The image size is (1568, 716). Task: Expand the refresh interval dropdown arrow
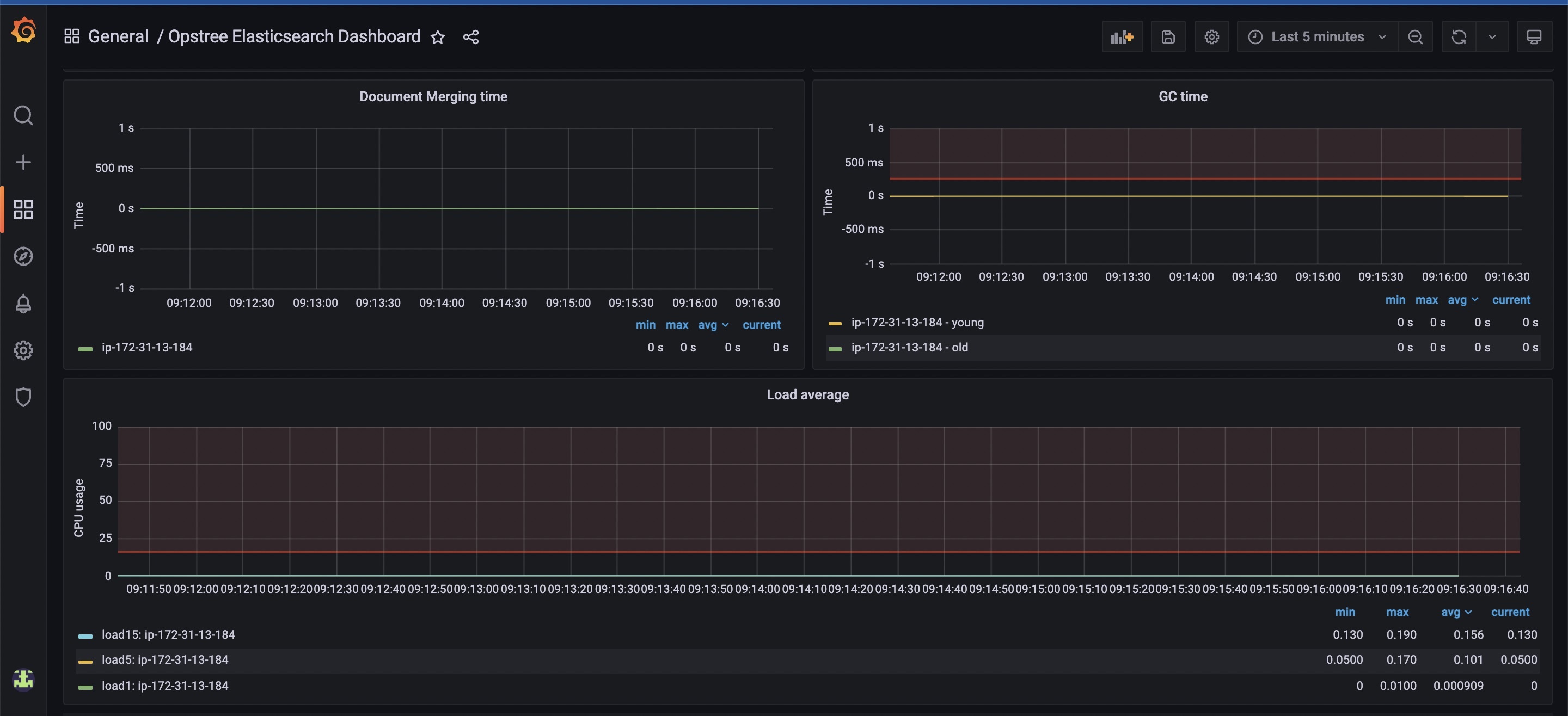(1492, 37)
